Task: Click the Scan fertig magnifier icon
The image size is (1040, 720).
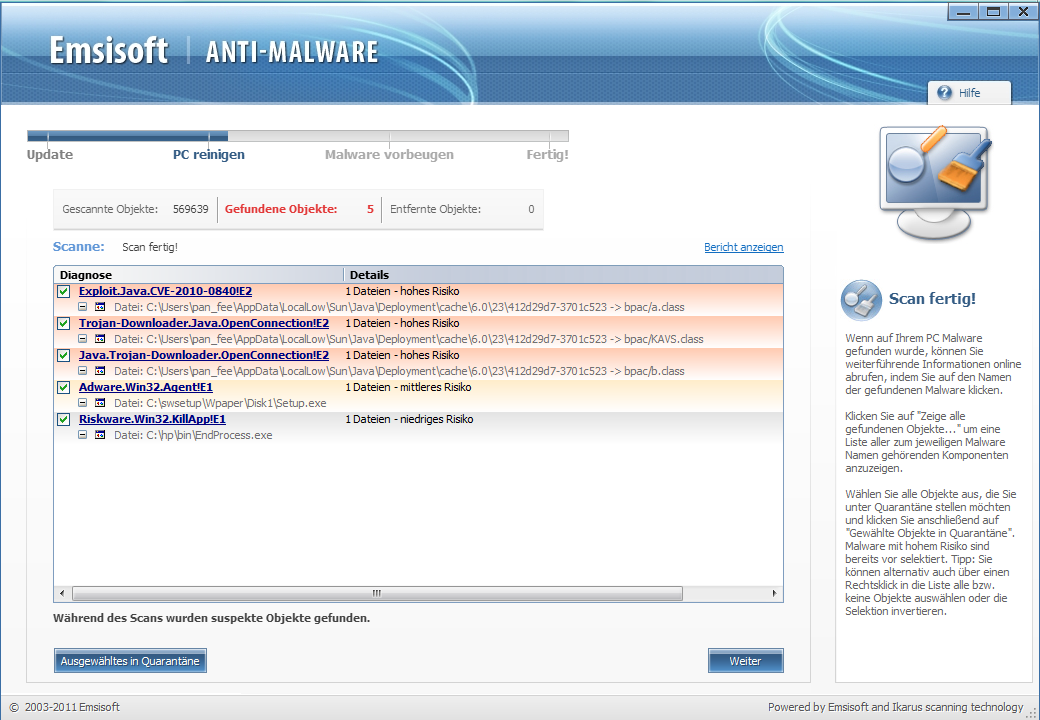Action: [861, 300]
